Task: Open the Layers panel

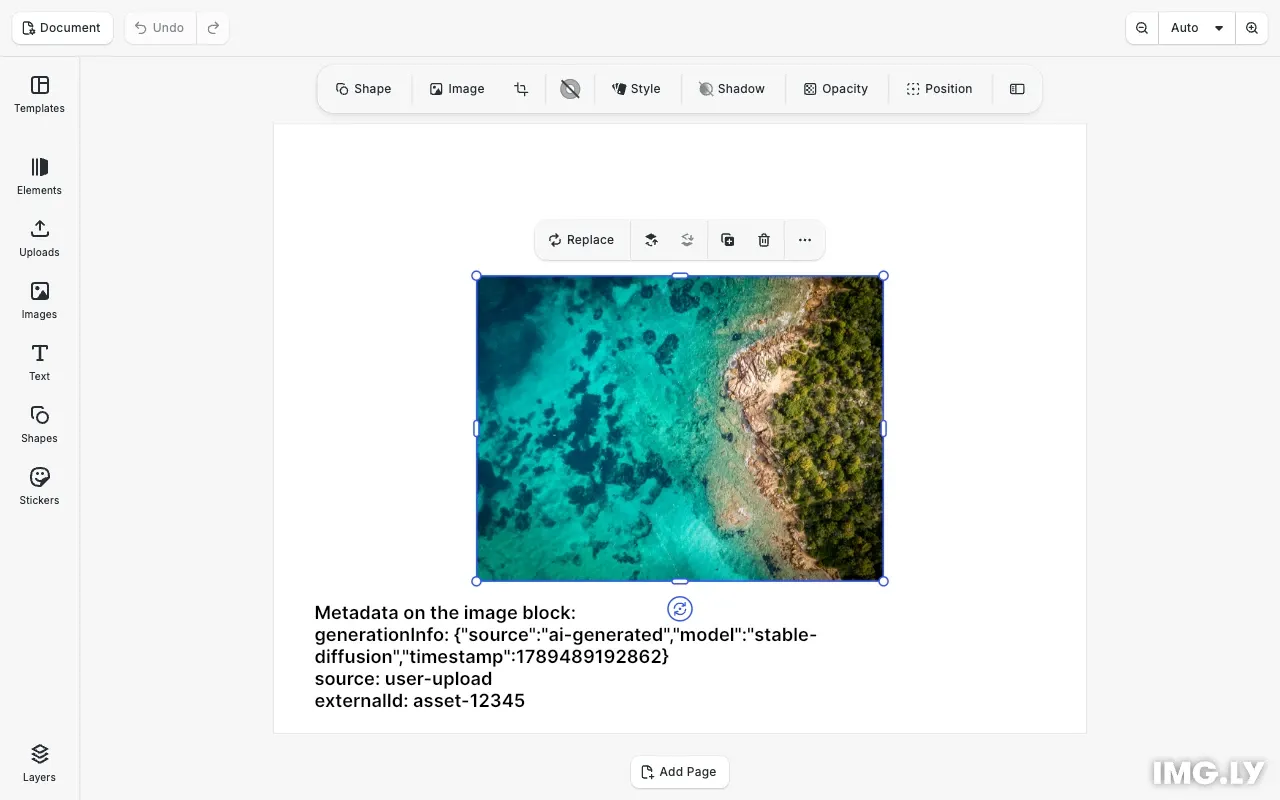Action: coord(39,763)
